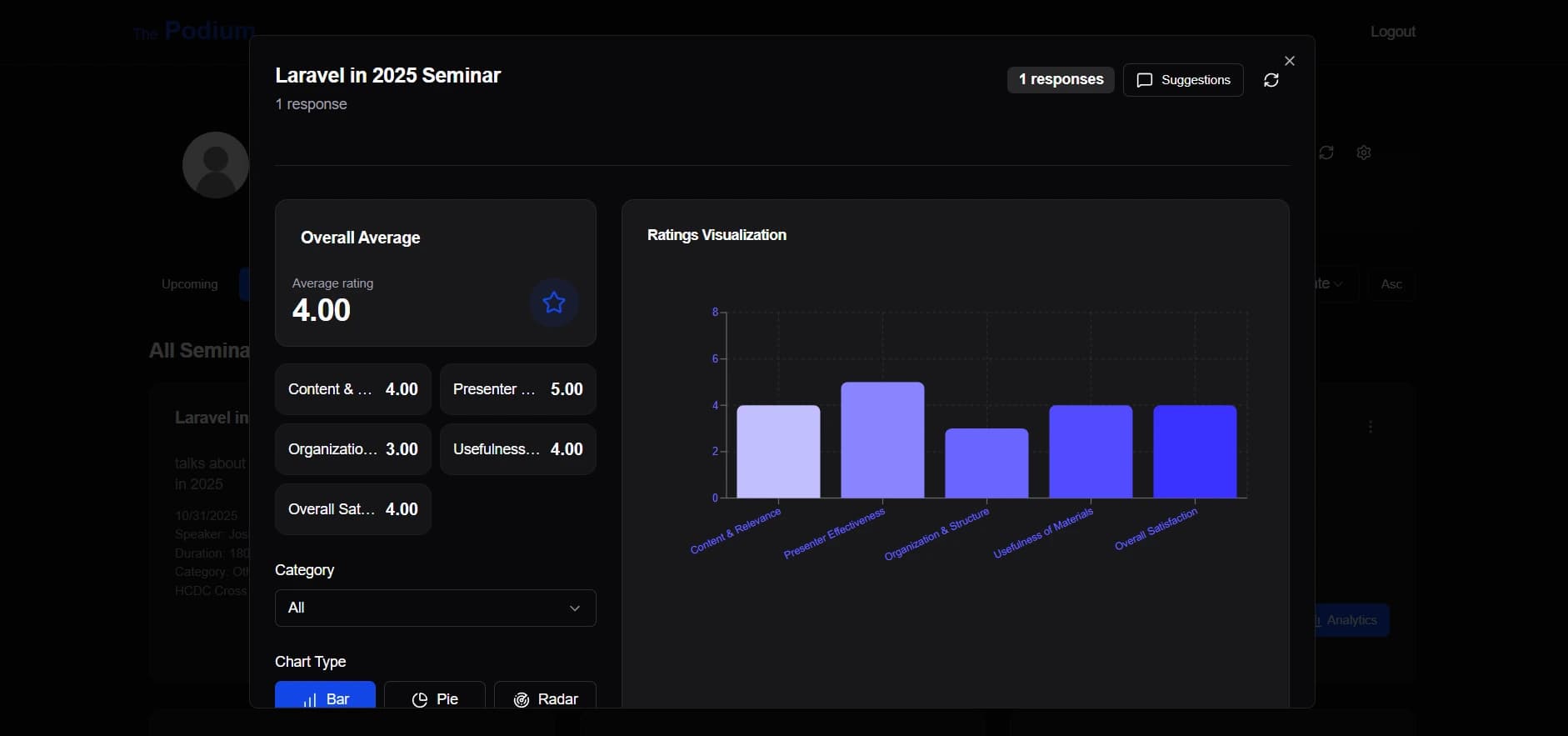Open the three-dot menu on seminar card
Viewport: 1568px width, 736px height.
click(x=1371, y=427)
